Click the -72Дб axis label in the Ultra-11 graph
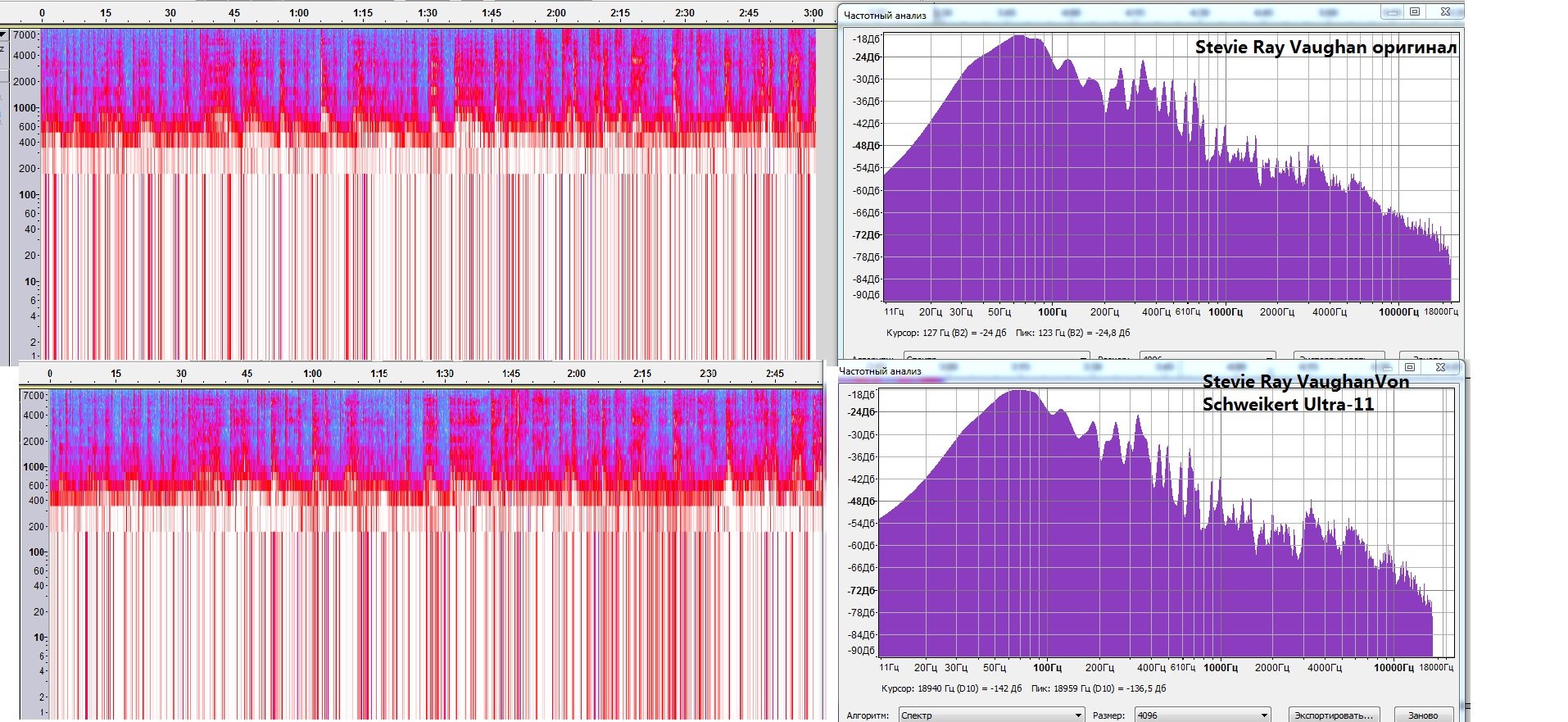The image size is (1568, 722). tap(862, 590)
